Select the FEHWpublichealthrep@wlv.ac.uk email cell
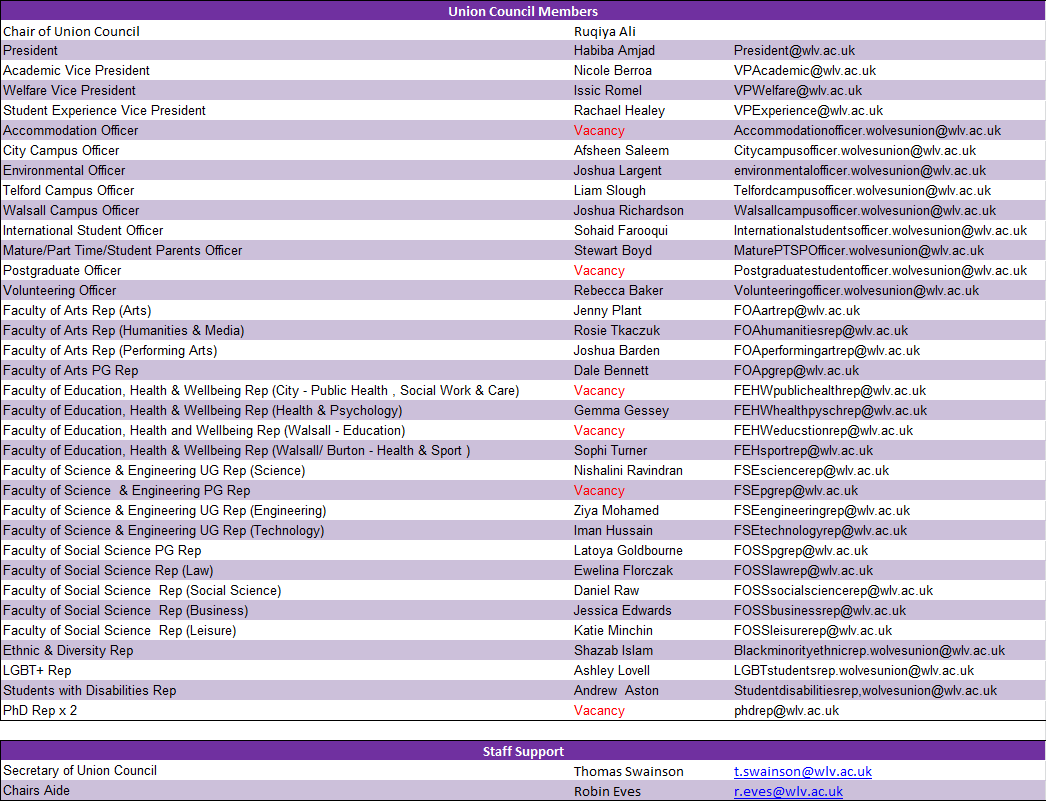1047x802 pixels. pyautogui.click(x=830, y=391)
